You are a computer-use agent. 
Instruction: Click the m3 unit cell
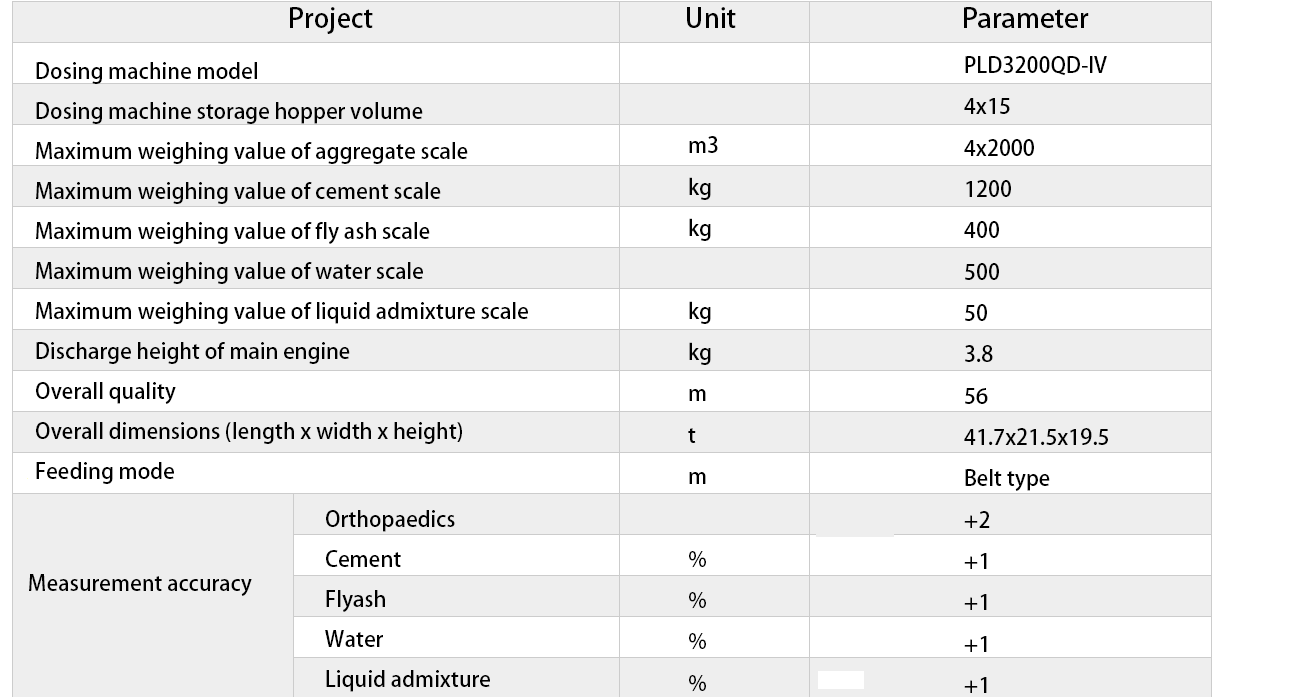point(703,147)
